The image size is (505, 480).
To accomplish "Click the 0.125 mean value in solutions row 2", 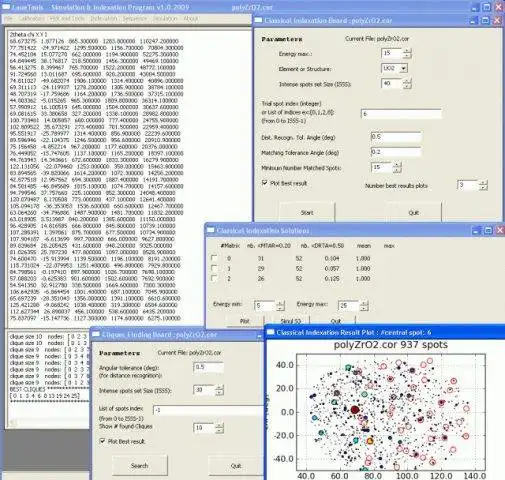I will [x=332, y=278].
